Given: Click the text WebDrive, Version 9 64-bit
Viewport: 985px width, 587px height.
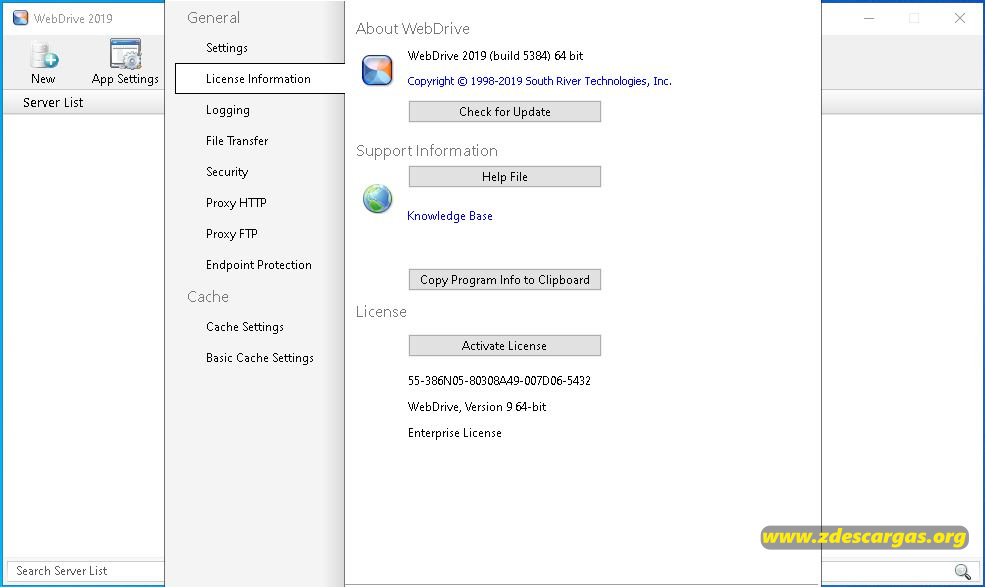Looking at the screenshot, I should pos(477,407).
